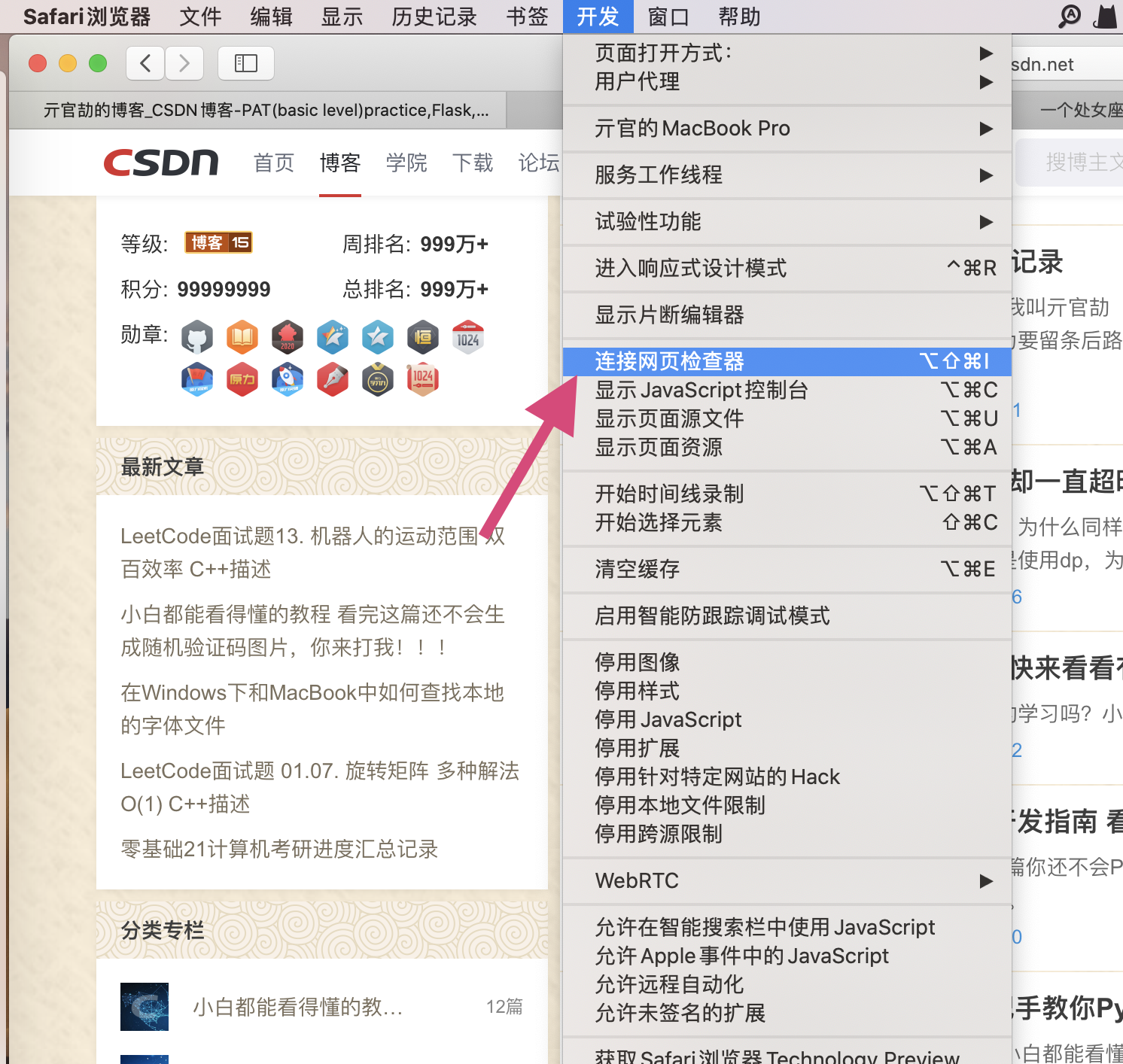This screenshot has width=1123, height=1064.
Task: Select 显示片断编辑器 menu item
Action: 787,315
